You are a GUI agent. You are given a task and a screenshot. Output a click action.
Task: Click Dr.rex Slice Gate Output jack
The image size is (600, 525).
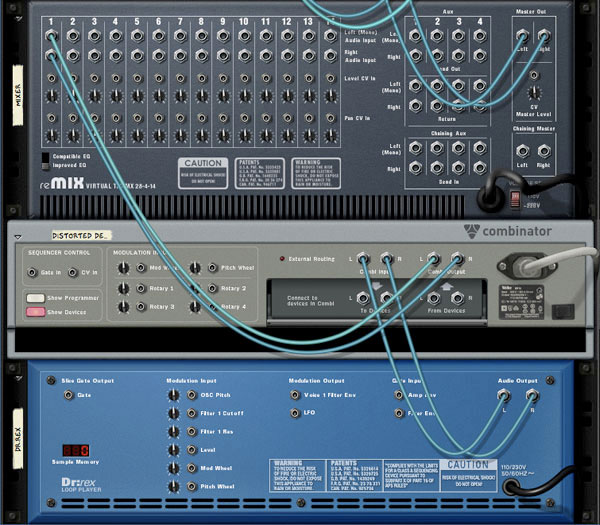point(68,395)
